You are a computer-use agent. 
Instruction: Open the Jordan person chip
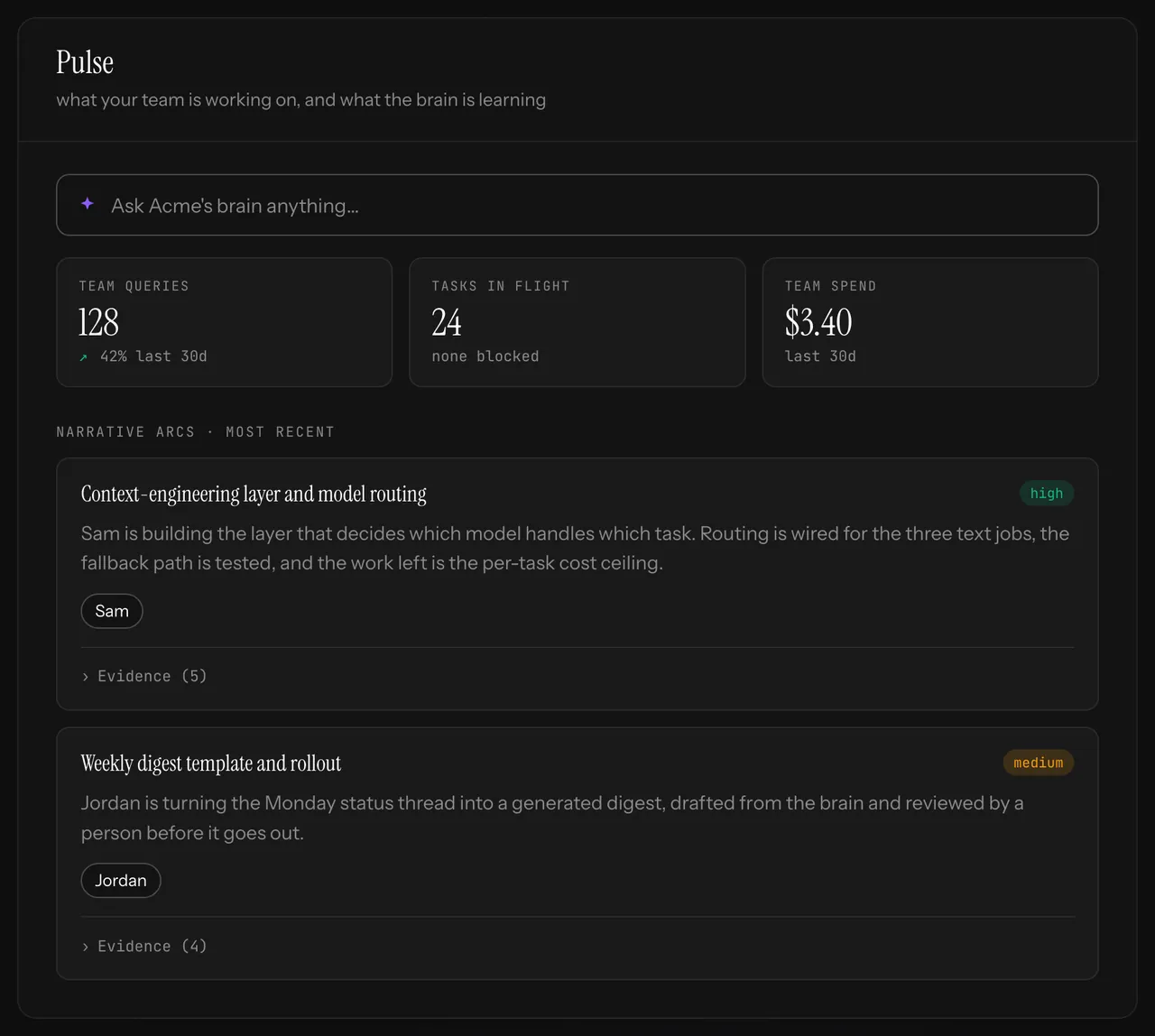click(x=121, y=881)
